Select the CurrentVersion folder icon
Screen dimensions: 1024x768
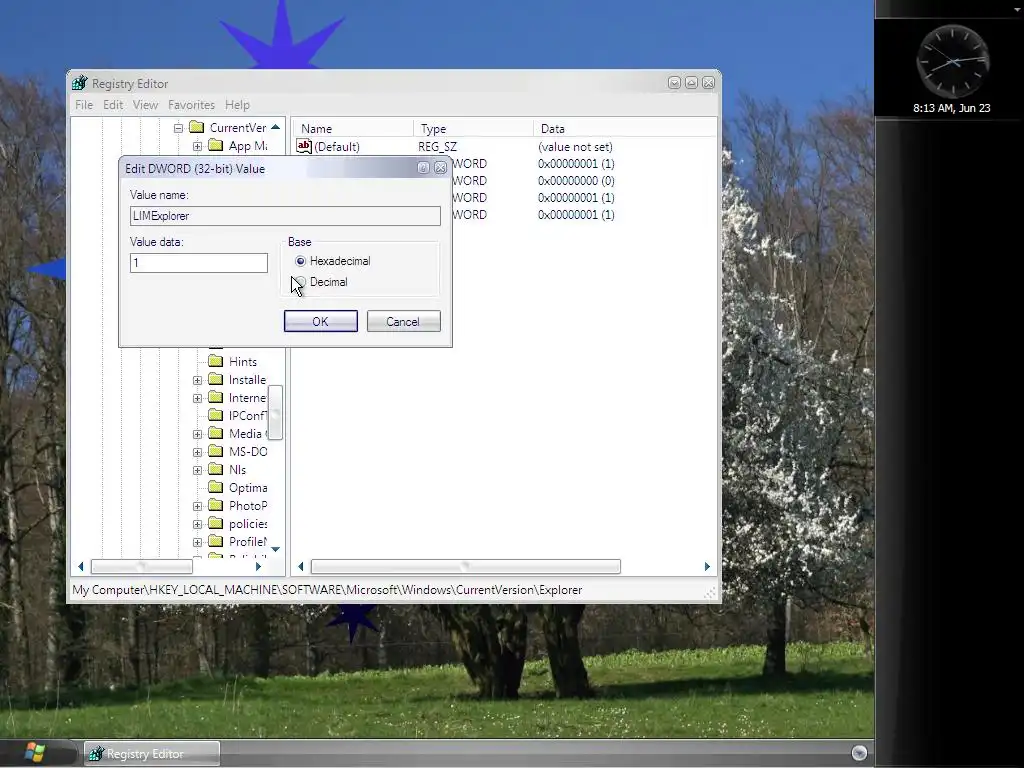pos(196,127)
